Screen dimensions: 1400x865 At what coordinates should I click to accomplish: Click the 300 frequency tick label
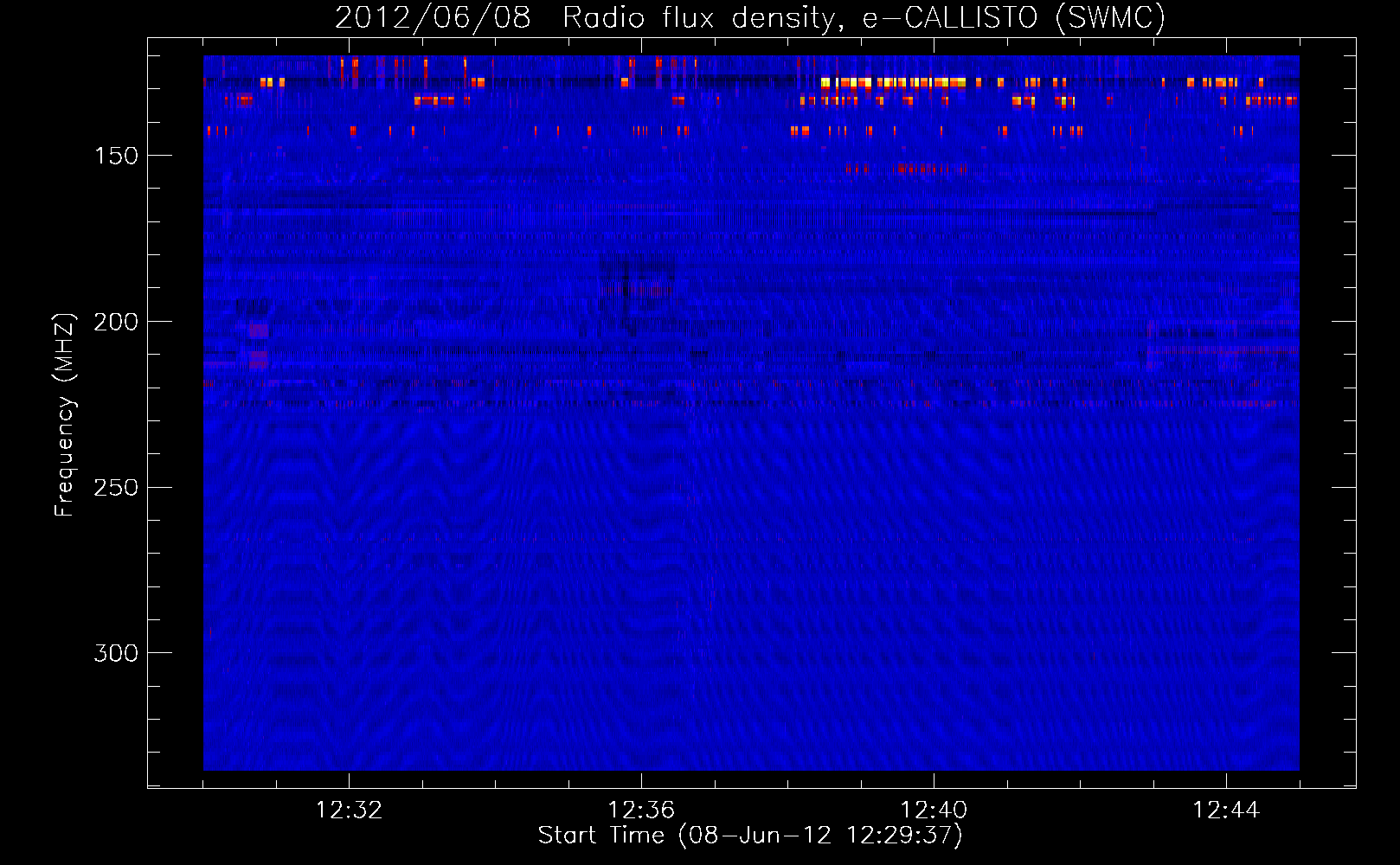(116, 653)
